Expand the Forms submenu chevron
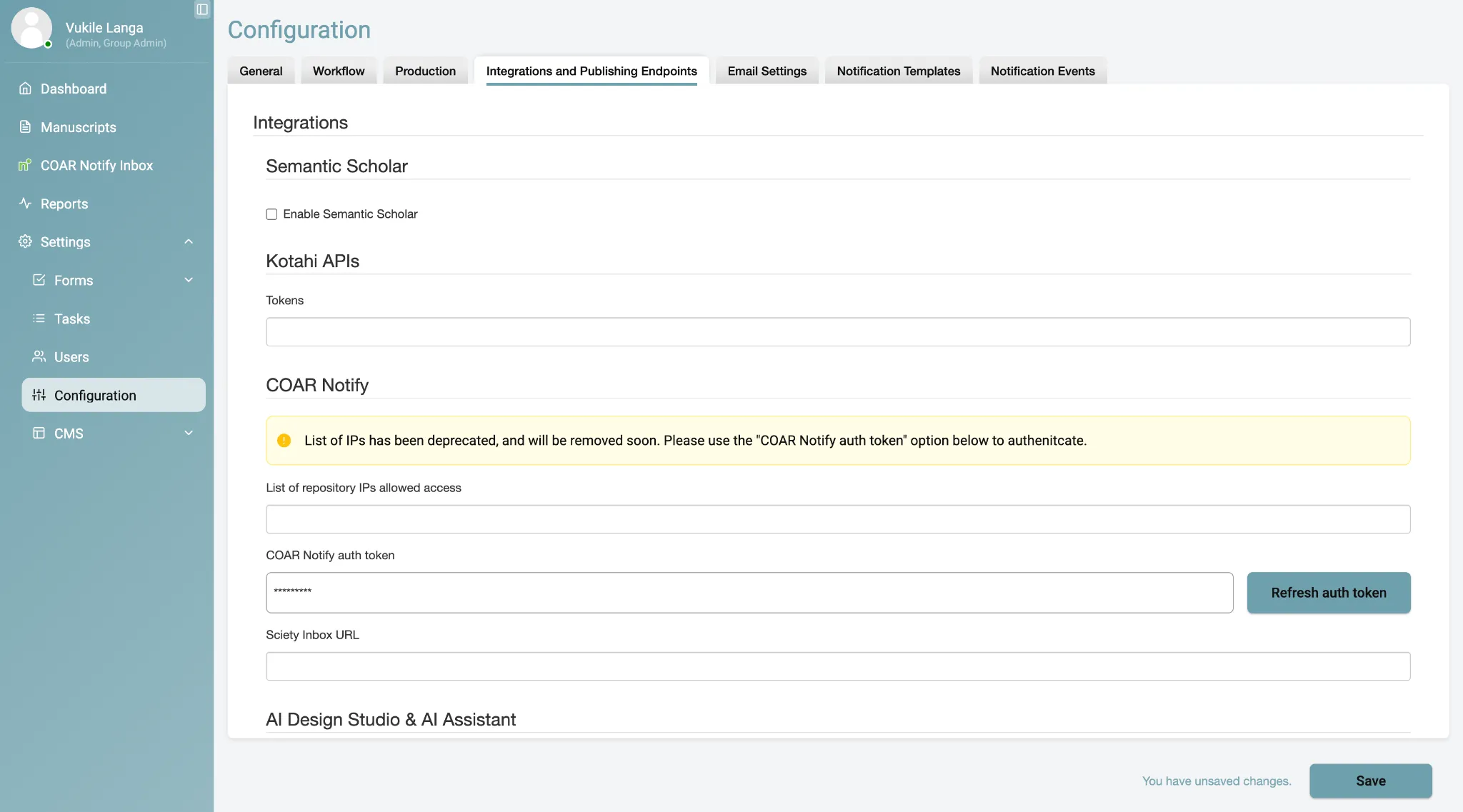Viewport: 1463px width, 812px height. [x=189, y=280]
